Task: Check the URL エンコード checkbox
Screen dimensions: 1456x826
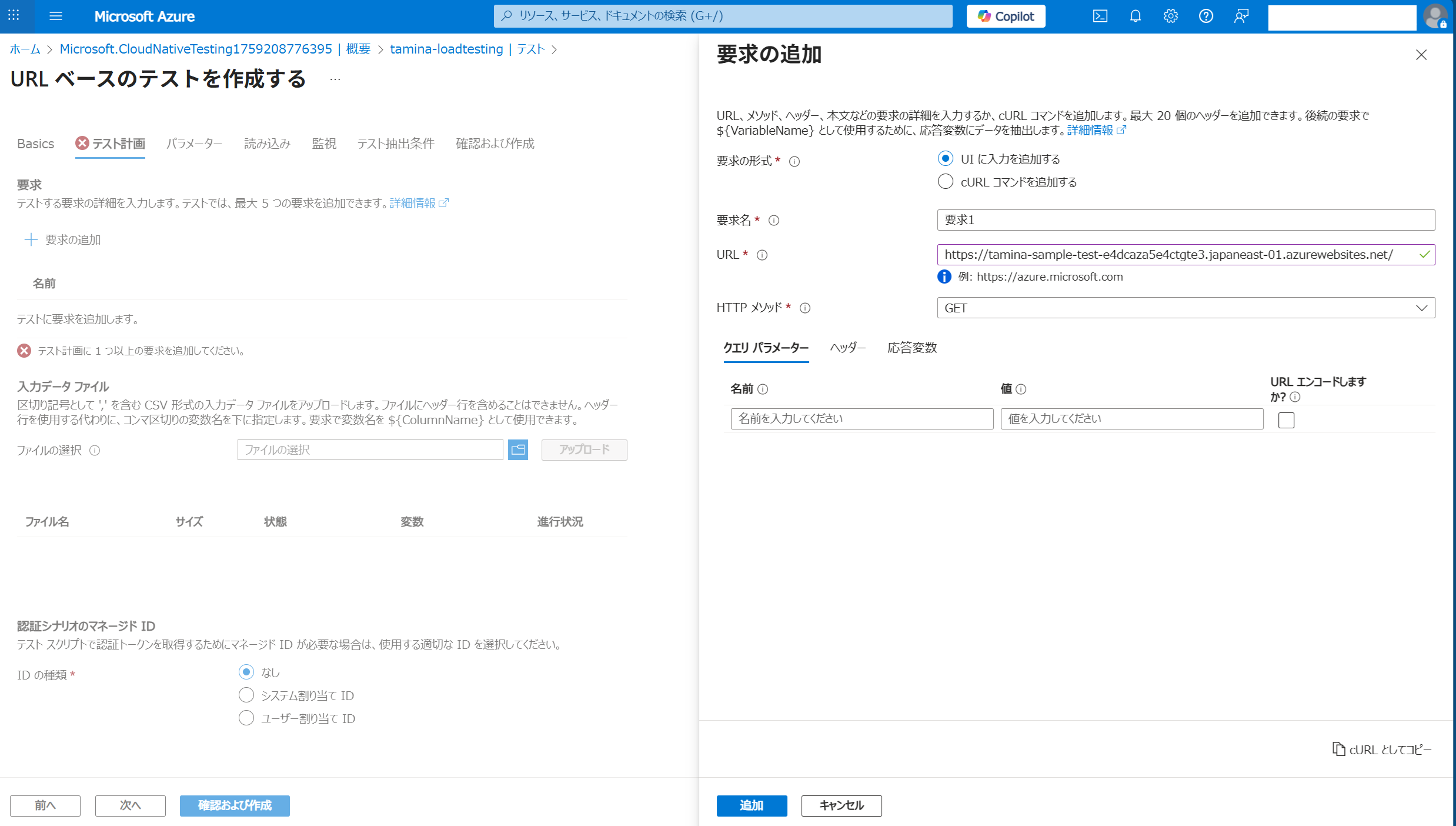Action: point(1286,420)
